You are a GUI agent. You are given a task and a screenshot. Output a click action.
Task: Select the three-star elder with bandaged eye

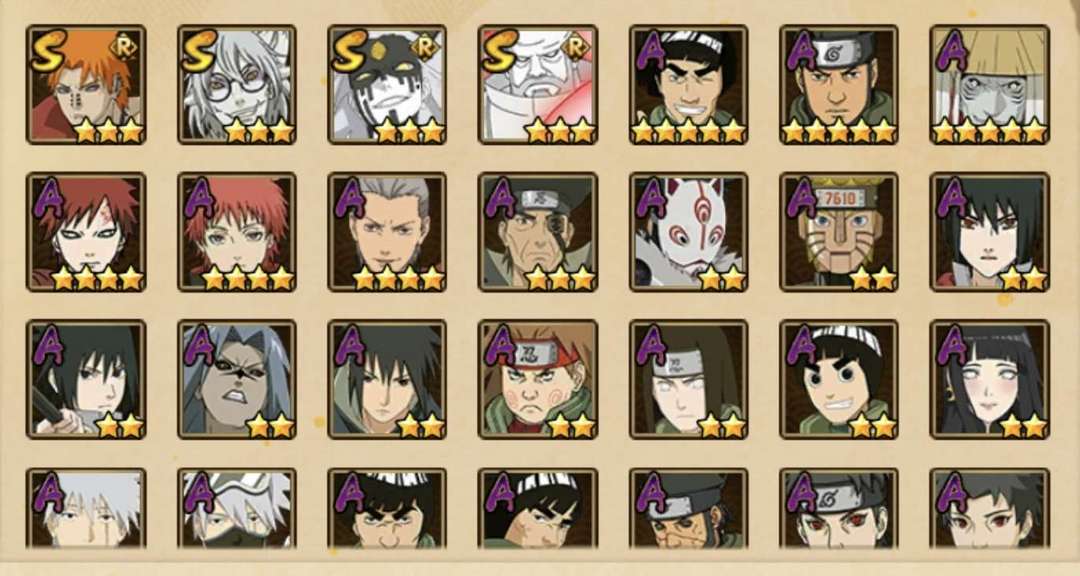pyautogui.click(x=538, y=232)
